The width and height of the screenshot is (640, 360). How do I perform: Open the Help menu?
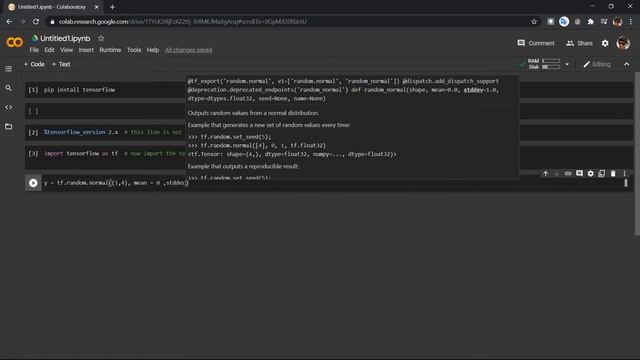153,50
